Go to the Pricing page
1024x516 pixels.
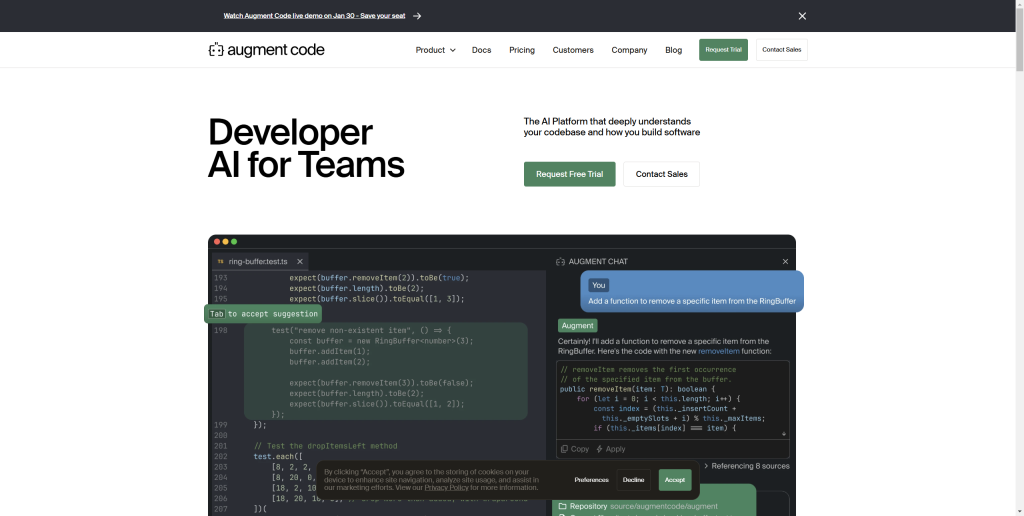click(x=522, y=50)
